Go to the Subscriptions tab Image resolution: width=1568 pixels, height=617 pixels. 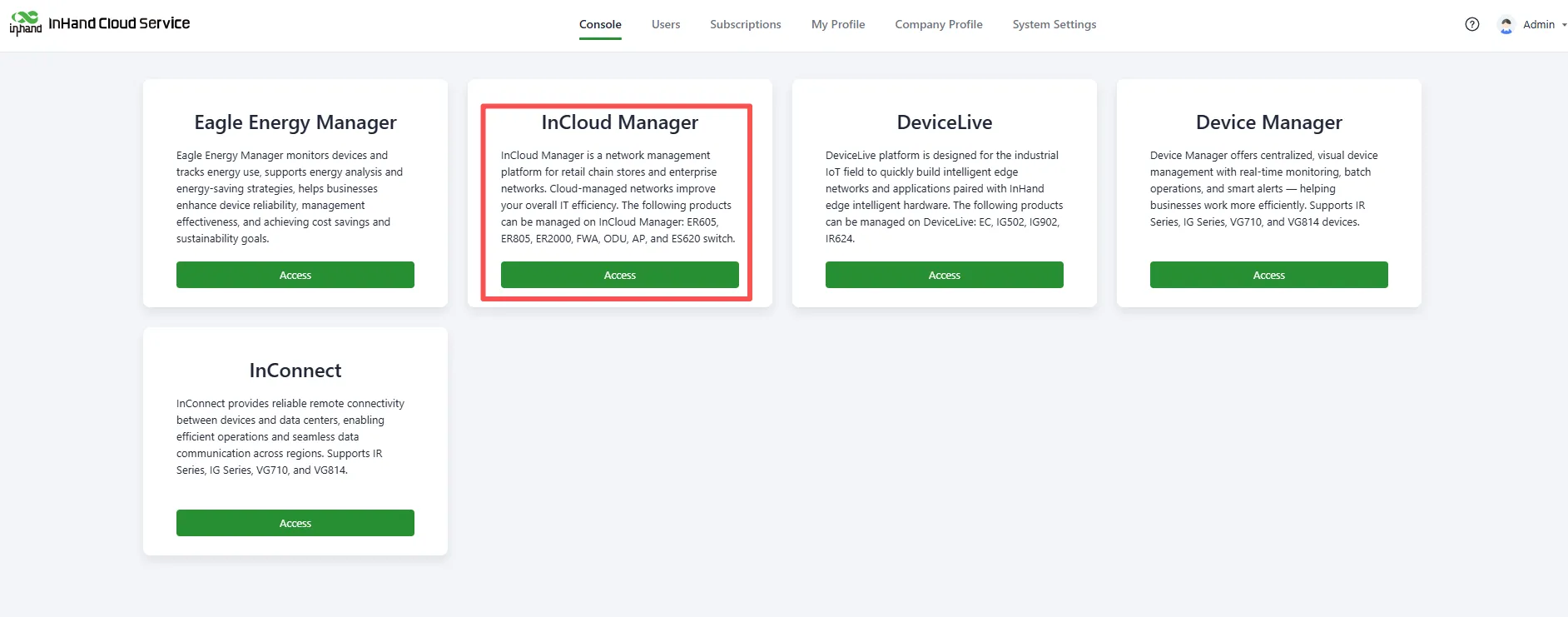[x=746, y=24]
